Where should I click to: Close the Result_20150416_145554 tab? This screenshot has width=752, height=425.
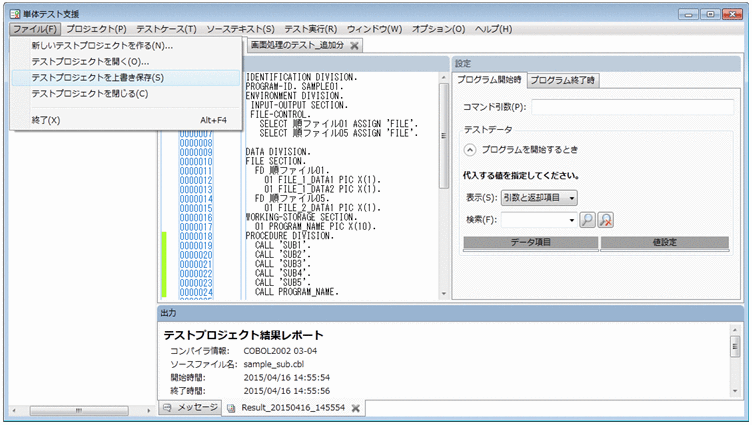pyautogui.click(x=355, y=408)
